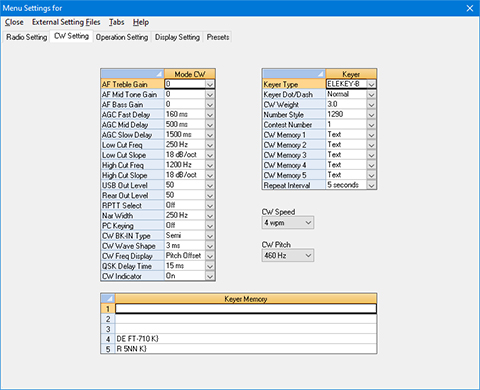Open AGC Slow Delay dropdown
Screen dimensions: 480x390
pyautogui.click(x=210, y=135)
